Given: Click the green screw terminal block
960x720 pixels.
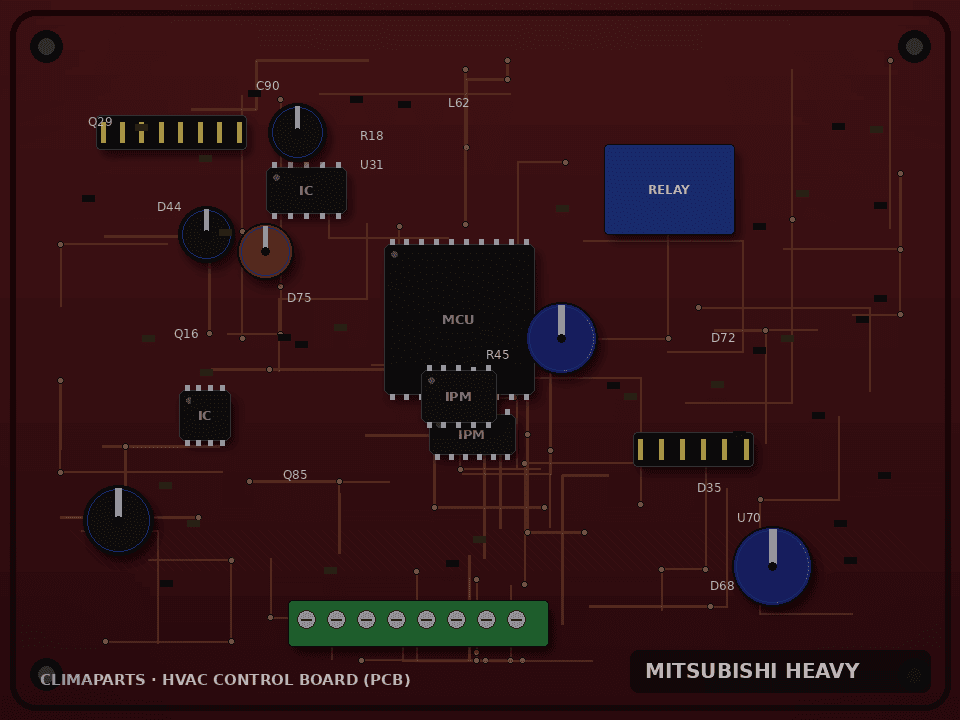Looking at the screenshot, I should coord(418,623).
